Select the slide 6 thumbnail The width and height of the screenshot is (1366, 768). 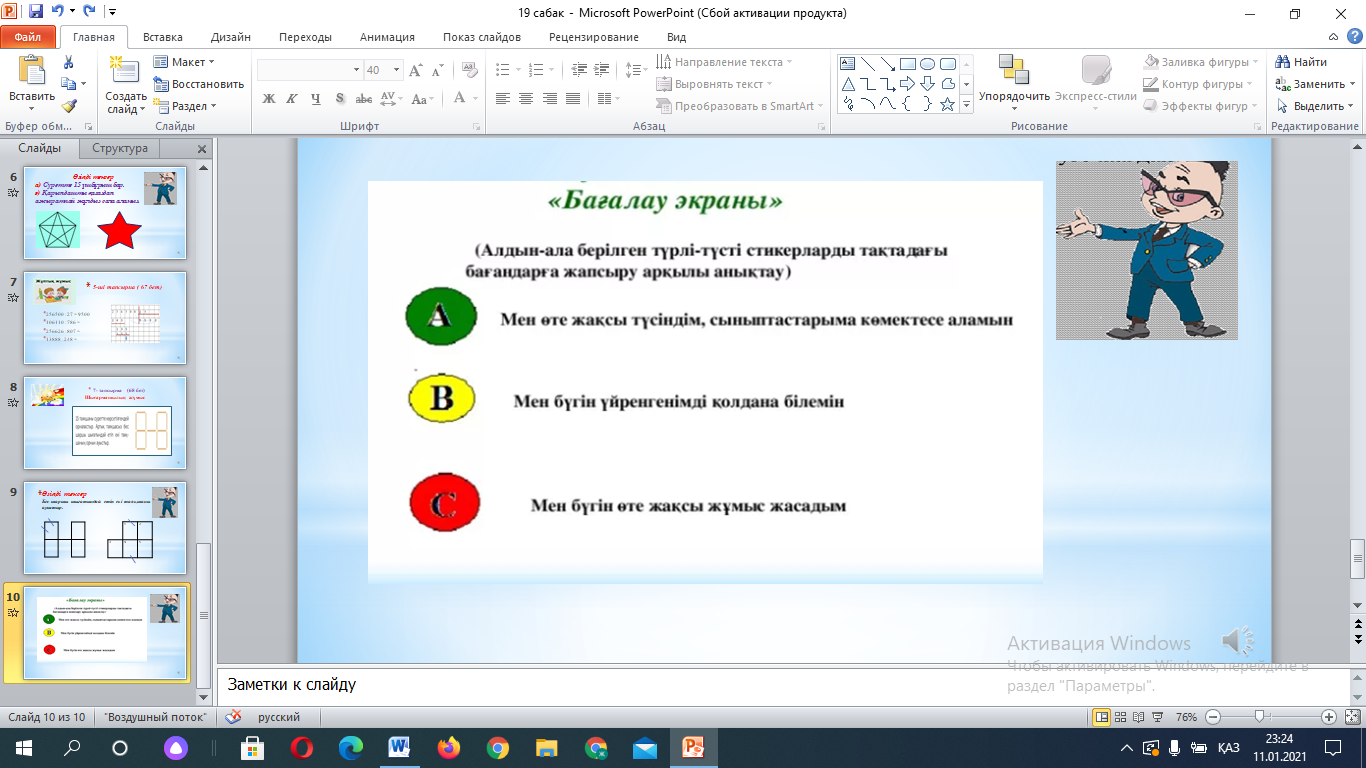point(105,213)
